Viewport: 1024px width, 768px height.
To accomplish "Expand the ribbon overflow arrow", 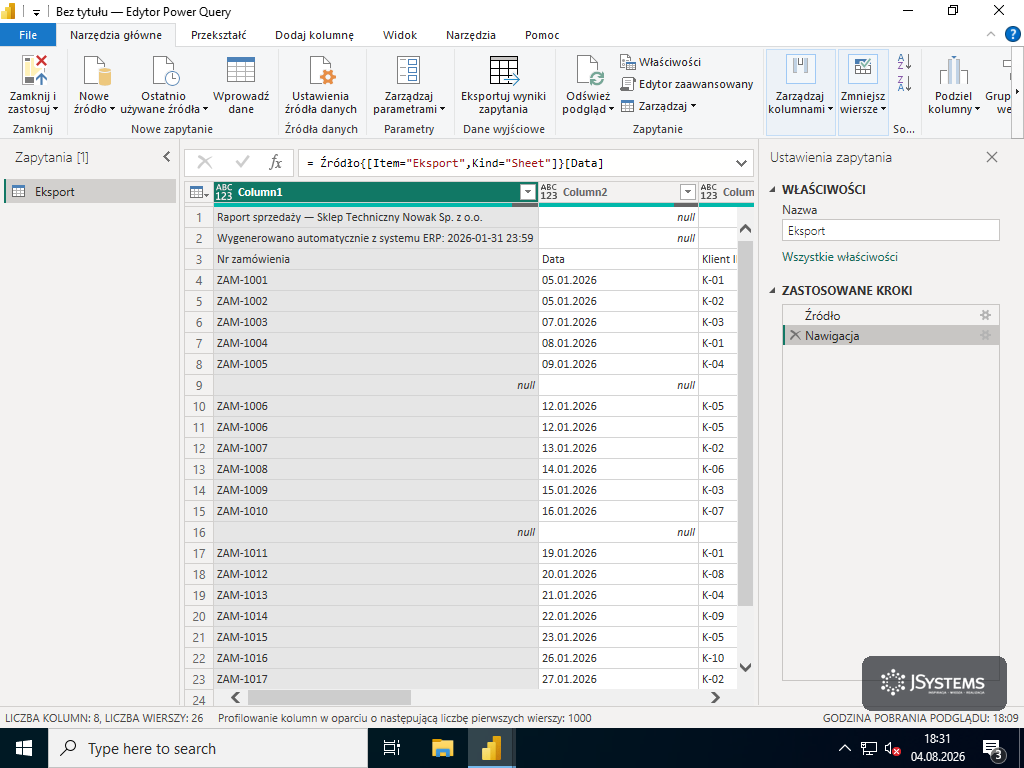I will pos(1017,91).
